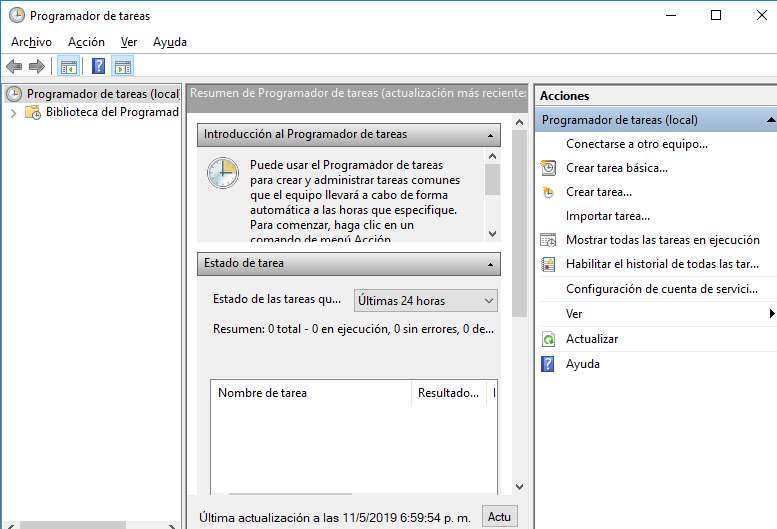Click the Ayuda icon in Acciones pane
The height and width of the screenshot is (529, 777).
(x=548, y=364)
